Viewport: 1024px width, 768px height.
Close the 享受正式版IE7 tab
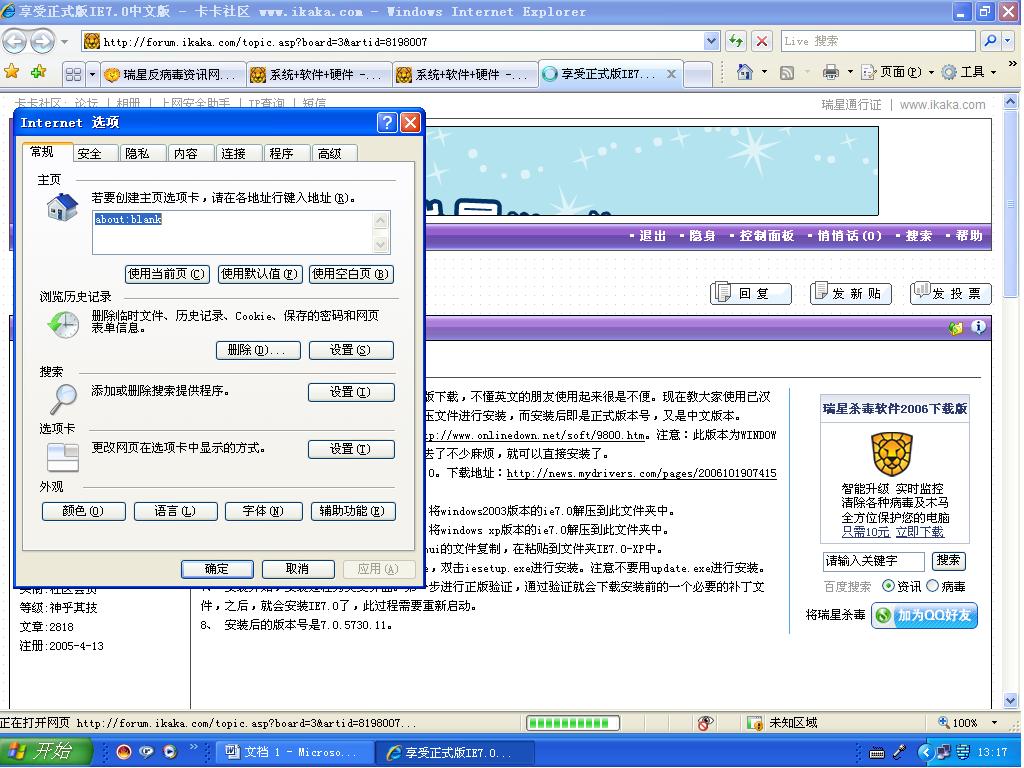coord(671,74)
